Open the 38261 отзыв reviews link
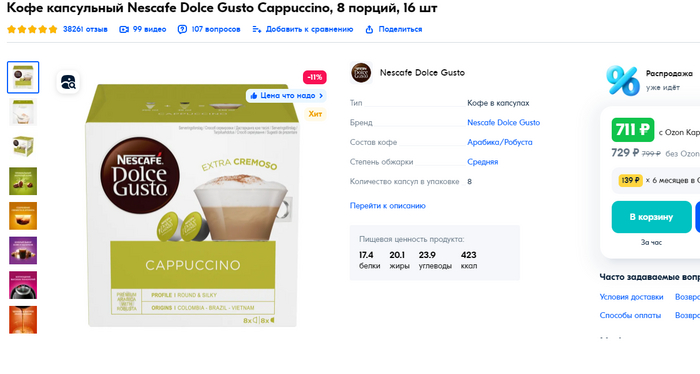700x374 pixels. pos(85,29)
